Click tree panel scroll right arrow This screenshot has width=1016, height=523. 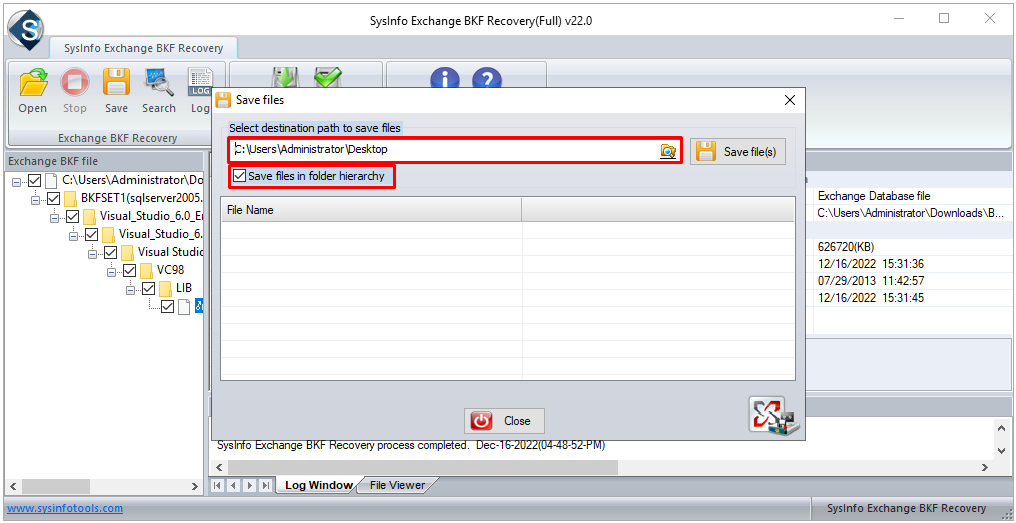[194, 486]
